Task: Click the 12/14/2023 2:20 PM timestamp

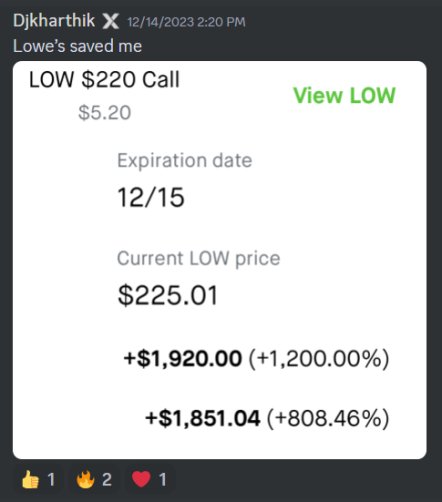Action: [x=186, y=22]
